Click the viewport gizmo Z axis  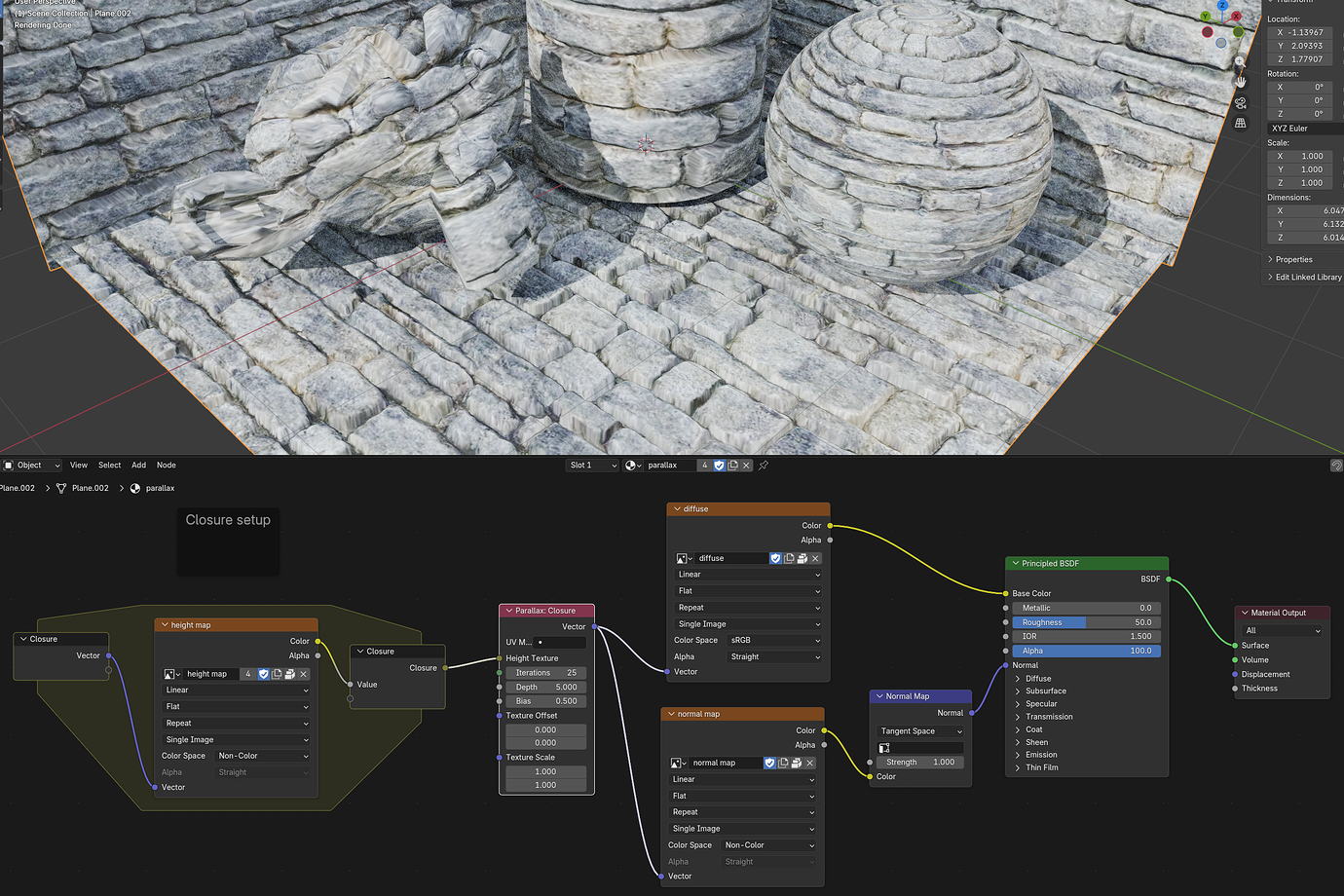(x=1222, y=7)
